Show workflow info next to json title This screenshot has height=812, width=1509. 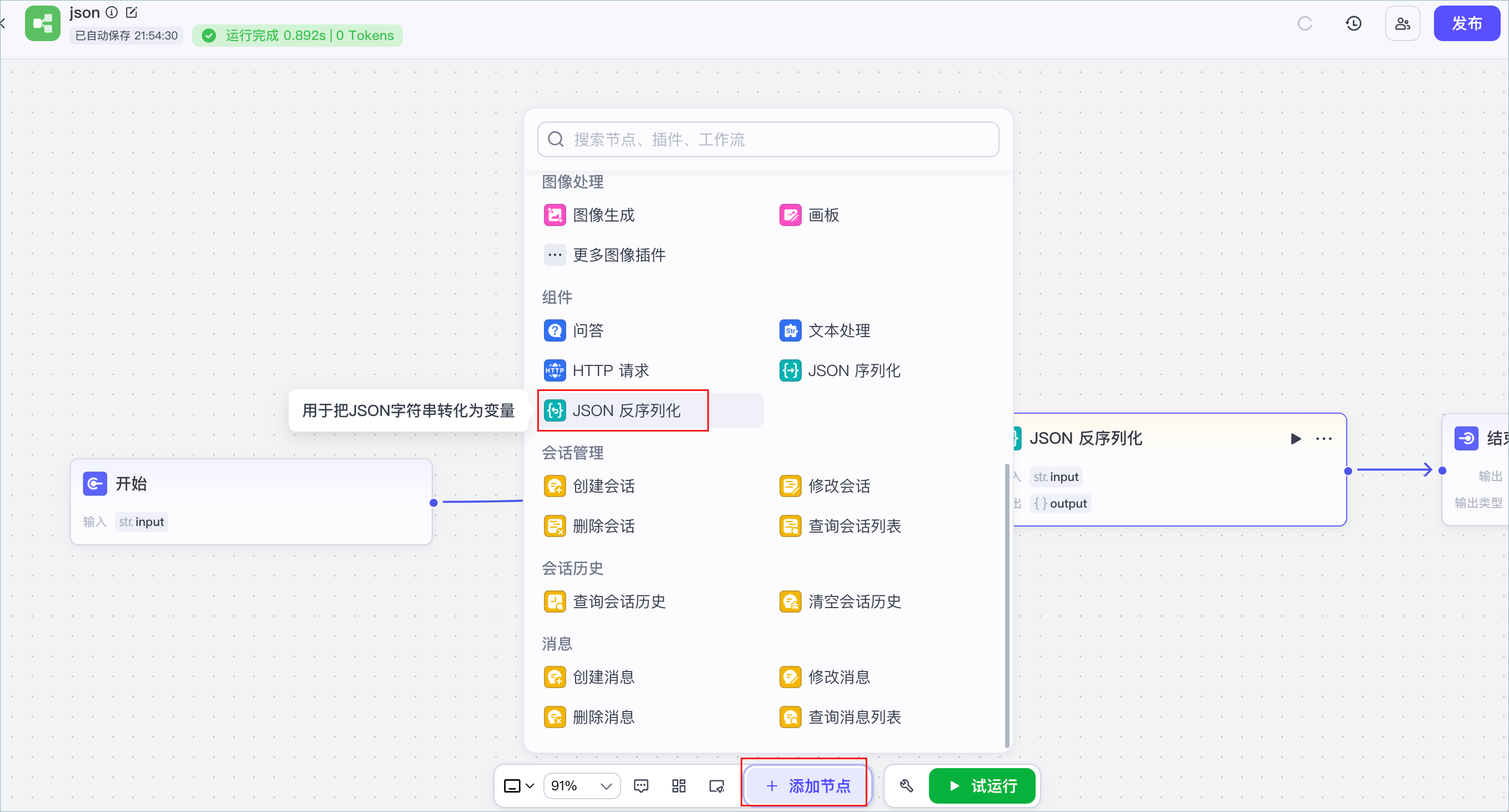pos(112,12)
